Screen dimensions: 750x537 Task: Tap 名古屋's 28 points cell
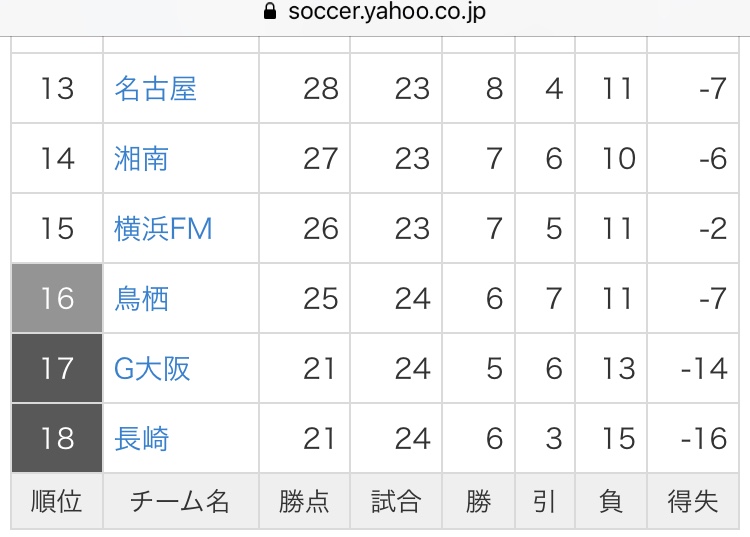point(320,89)
